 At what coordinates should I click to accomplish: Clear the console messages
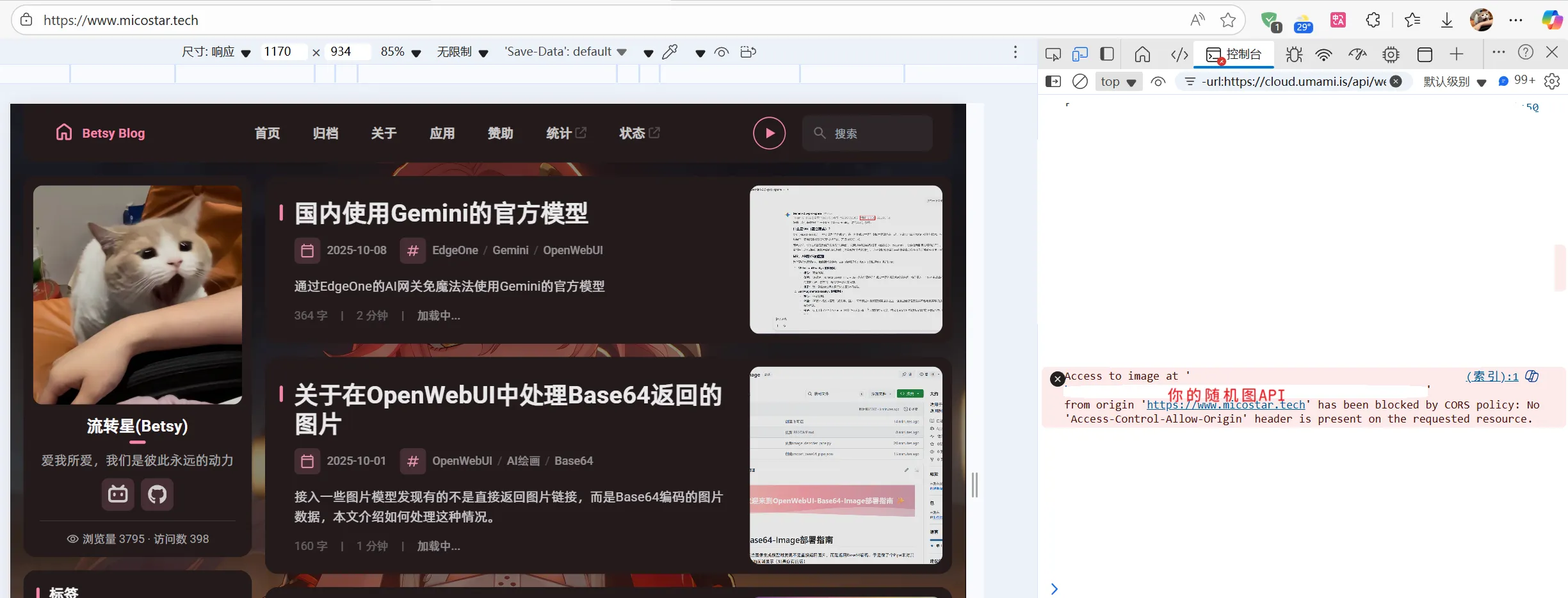click(x=1080, y=81)
